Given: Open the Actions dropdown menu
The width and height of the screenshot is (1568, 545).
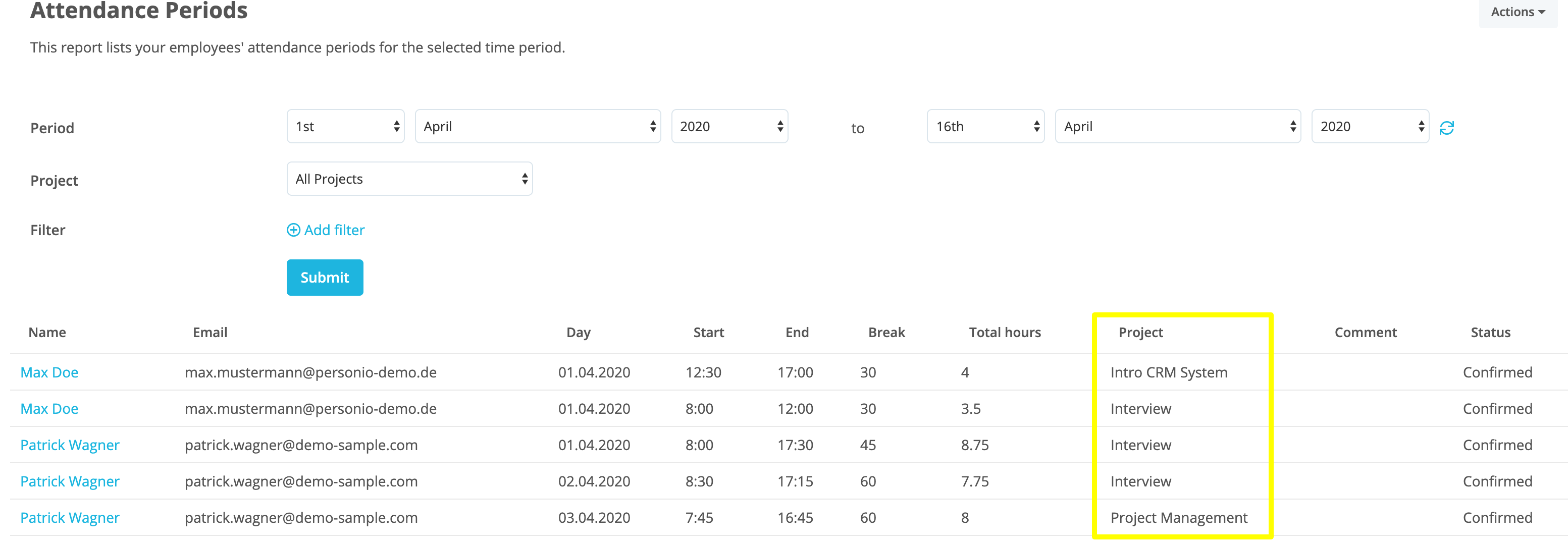Looking at the screenshot, I should pyautogui.click(x=1517, y=12).
